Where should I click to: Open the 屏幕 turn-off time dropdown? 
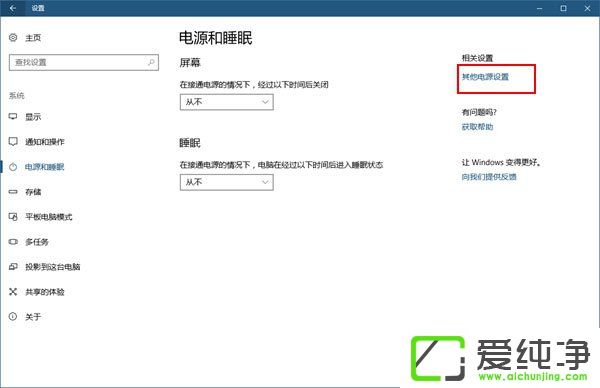pos(227,102)
